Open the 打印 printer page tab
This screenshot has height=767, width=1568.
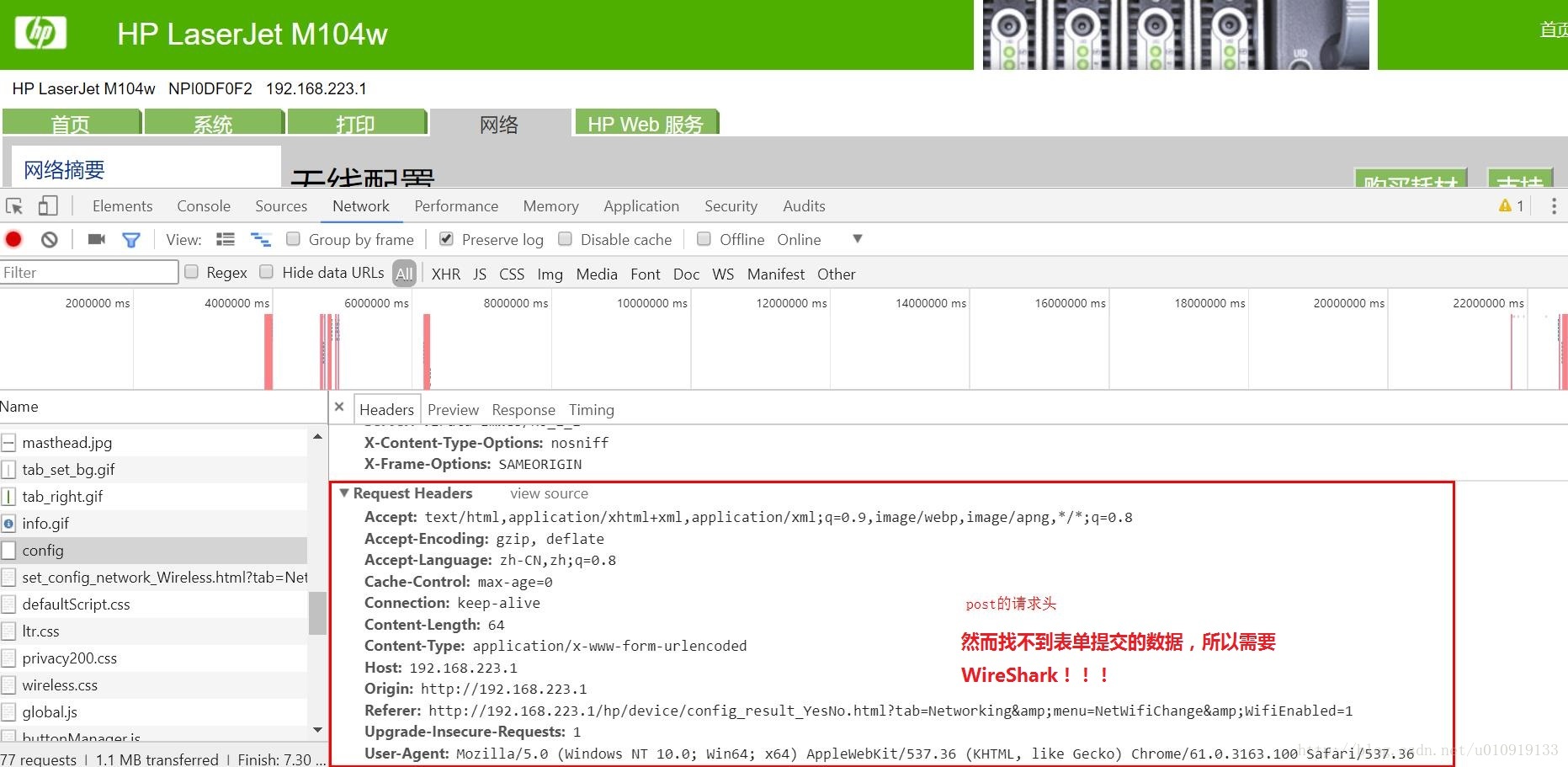coord(357,123)
